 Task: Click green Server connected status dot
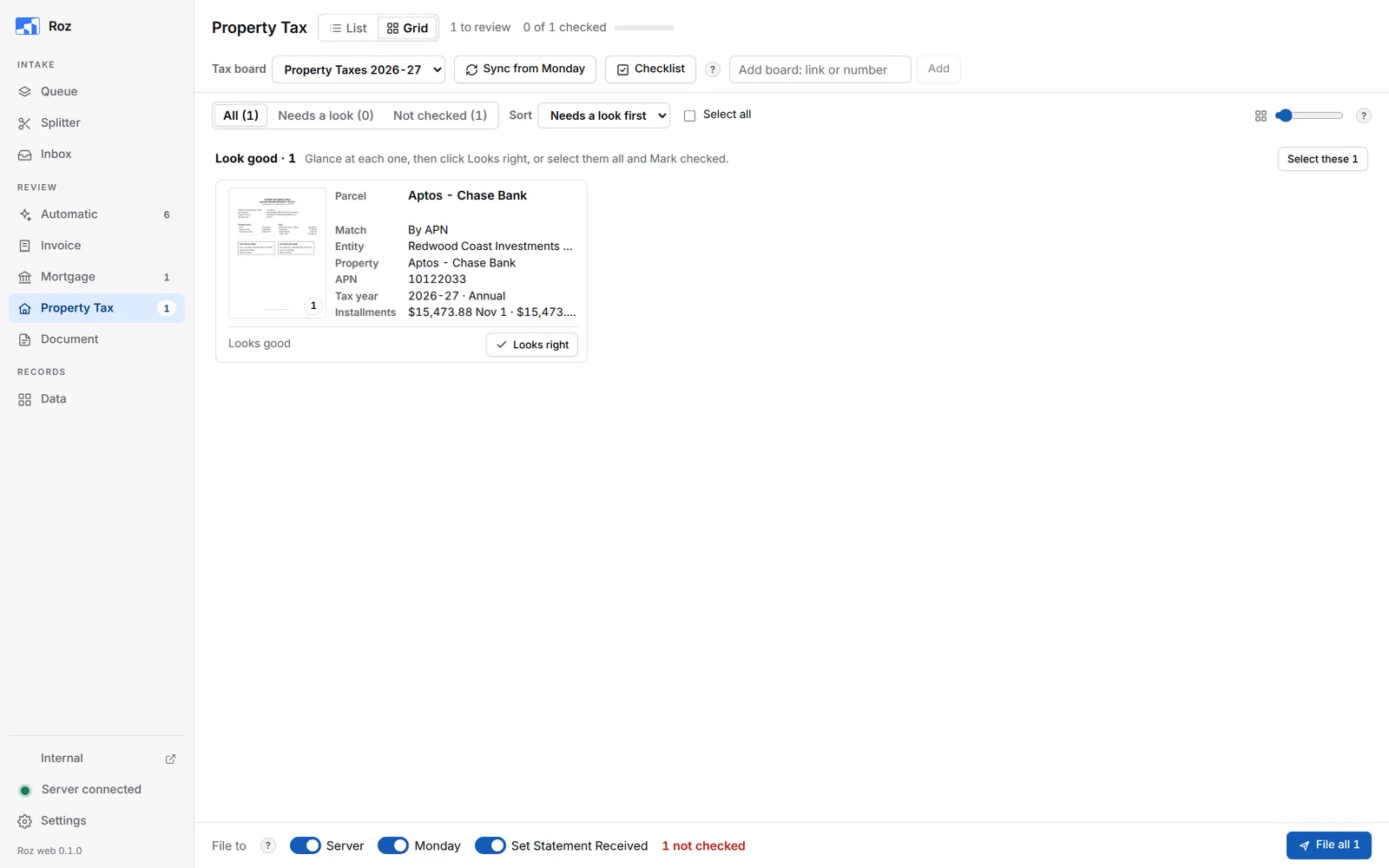click(x=25, y=790)
